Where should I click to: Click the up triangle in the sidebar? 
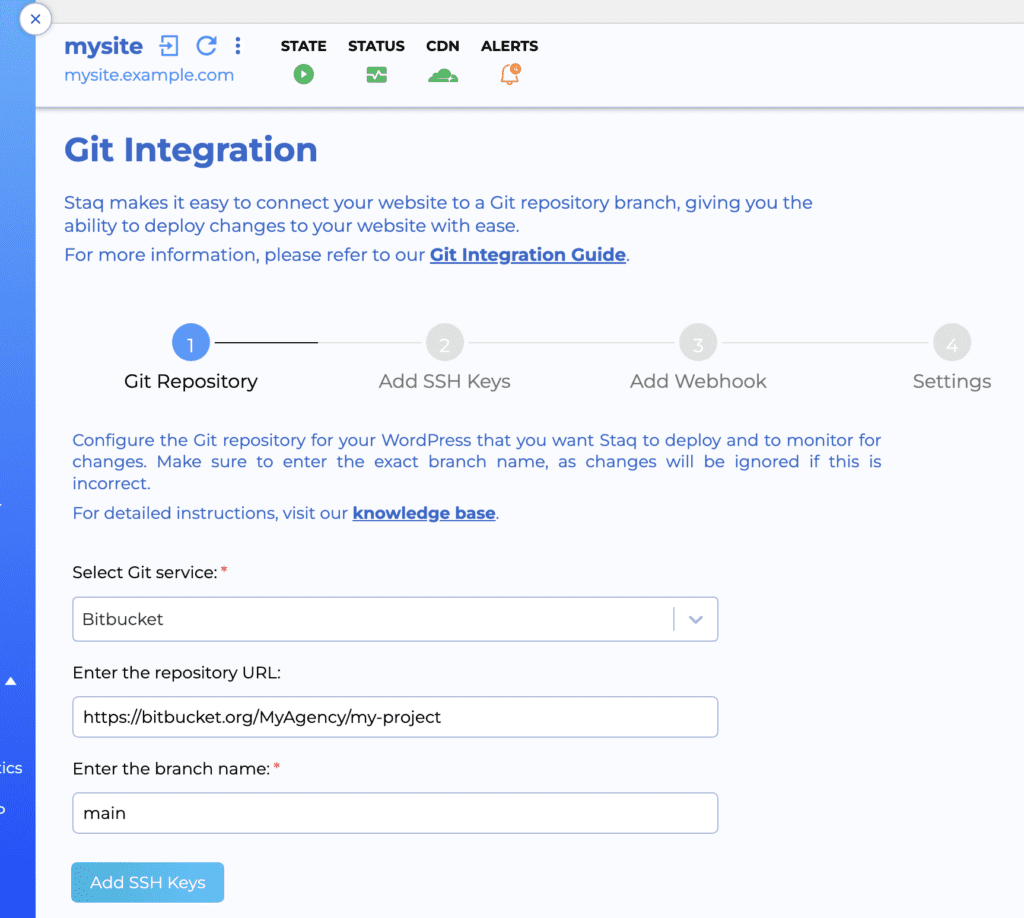pyautogui.click(x=10, y=681)
